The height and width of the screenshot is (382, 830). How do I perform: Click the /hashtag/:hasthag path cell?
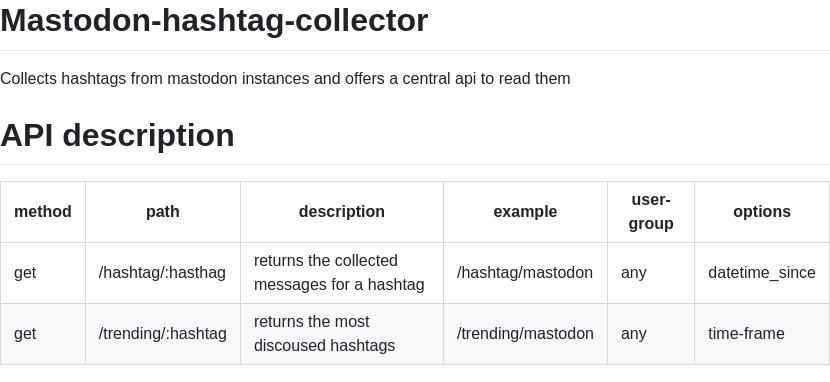tap(163, 273)
